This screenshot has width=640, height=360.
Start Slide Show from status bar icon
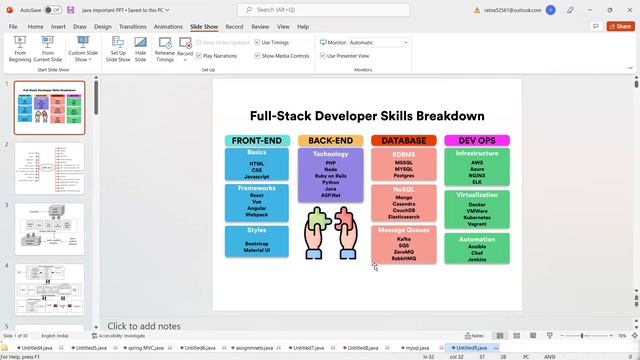549,336
